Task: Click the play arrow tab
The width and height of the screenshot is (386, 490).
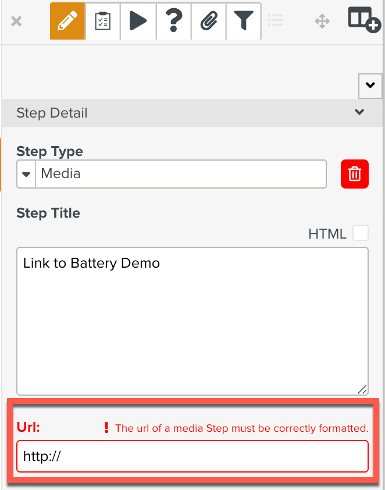Action: pyautogui.click(x=138, y=21)
